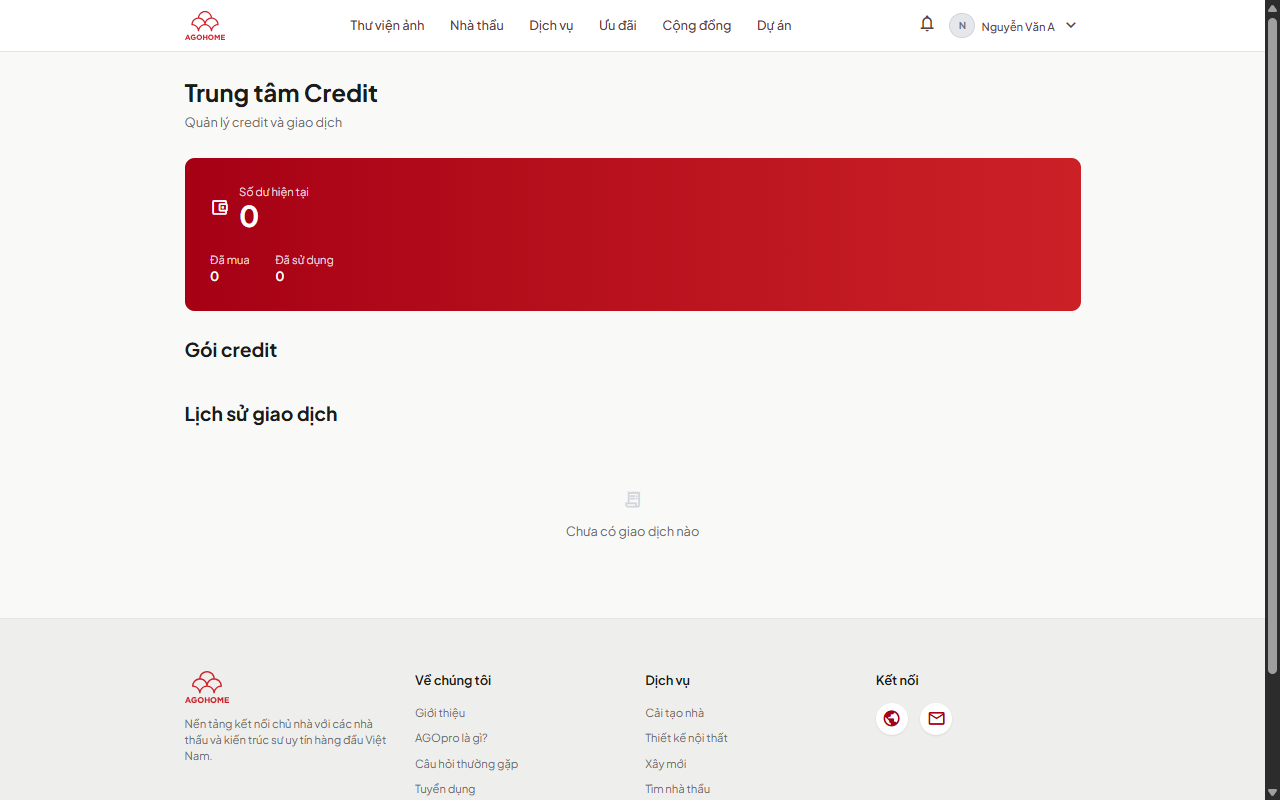Image resolution: width=1280 pixels, height=800 pixels.
Task: Go to the Nhà thầu menu
Action: [477, 26]
